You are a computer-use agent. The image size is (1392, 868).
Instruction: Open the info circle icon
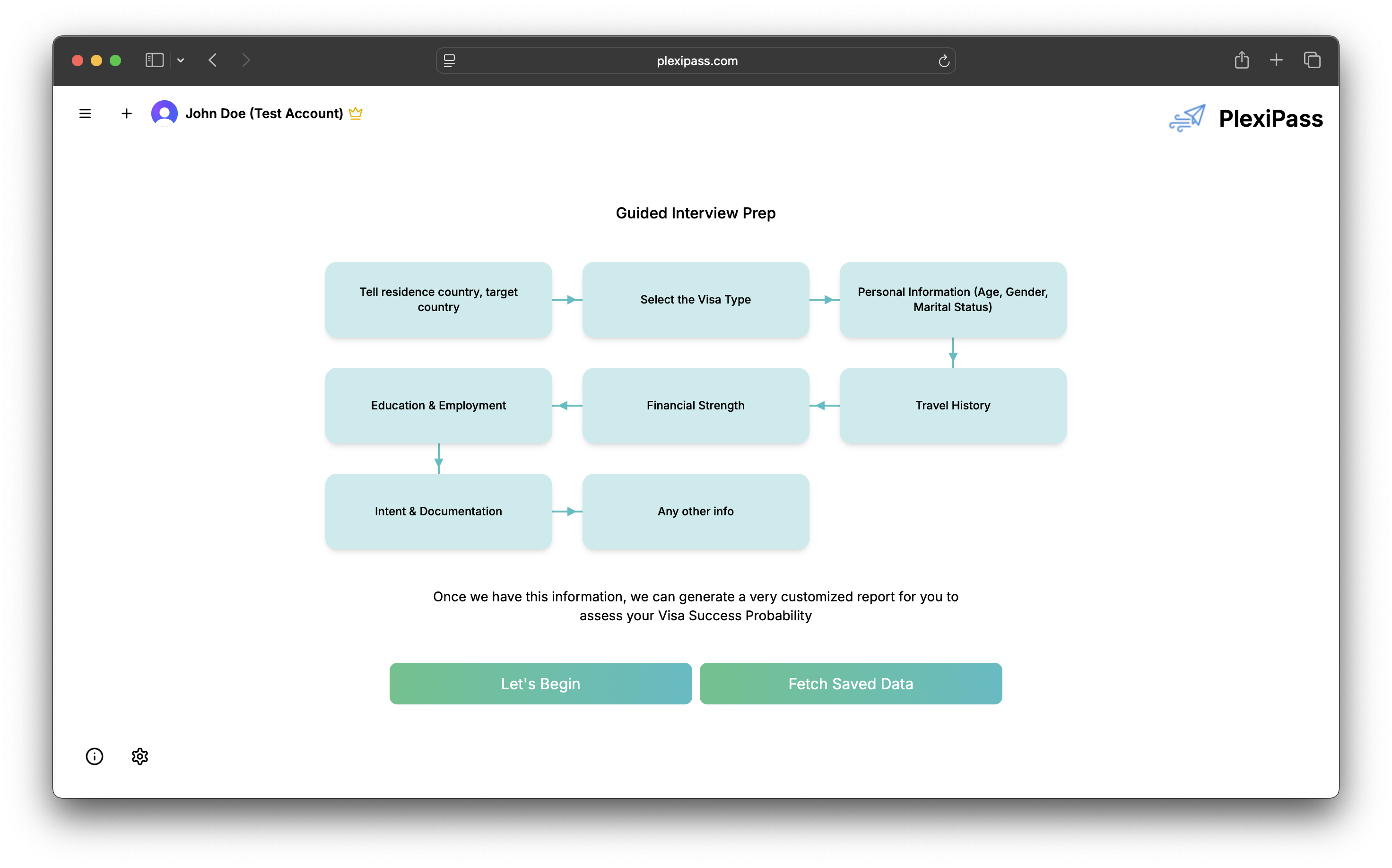[x=94, y=756]
